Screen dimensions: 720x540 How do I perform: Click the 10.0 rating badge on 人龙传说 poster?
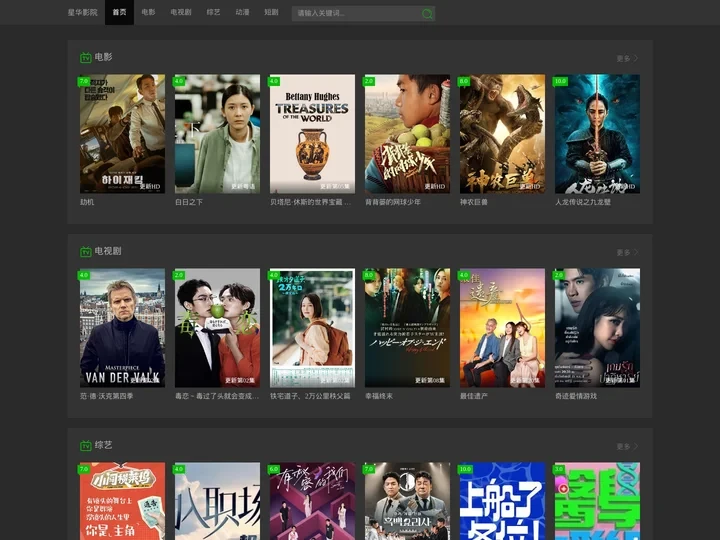point(560,81)
